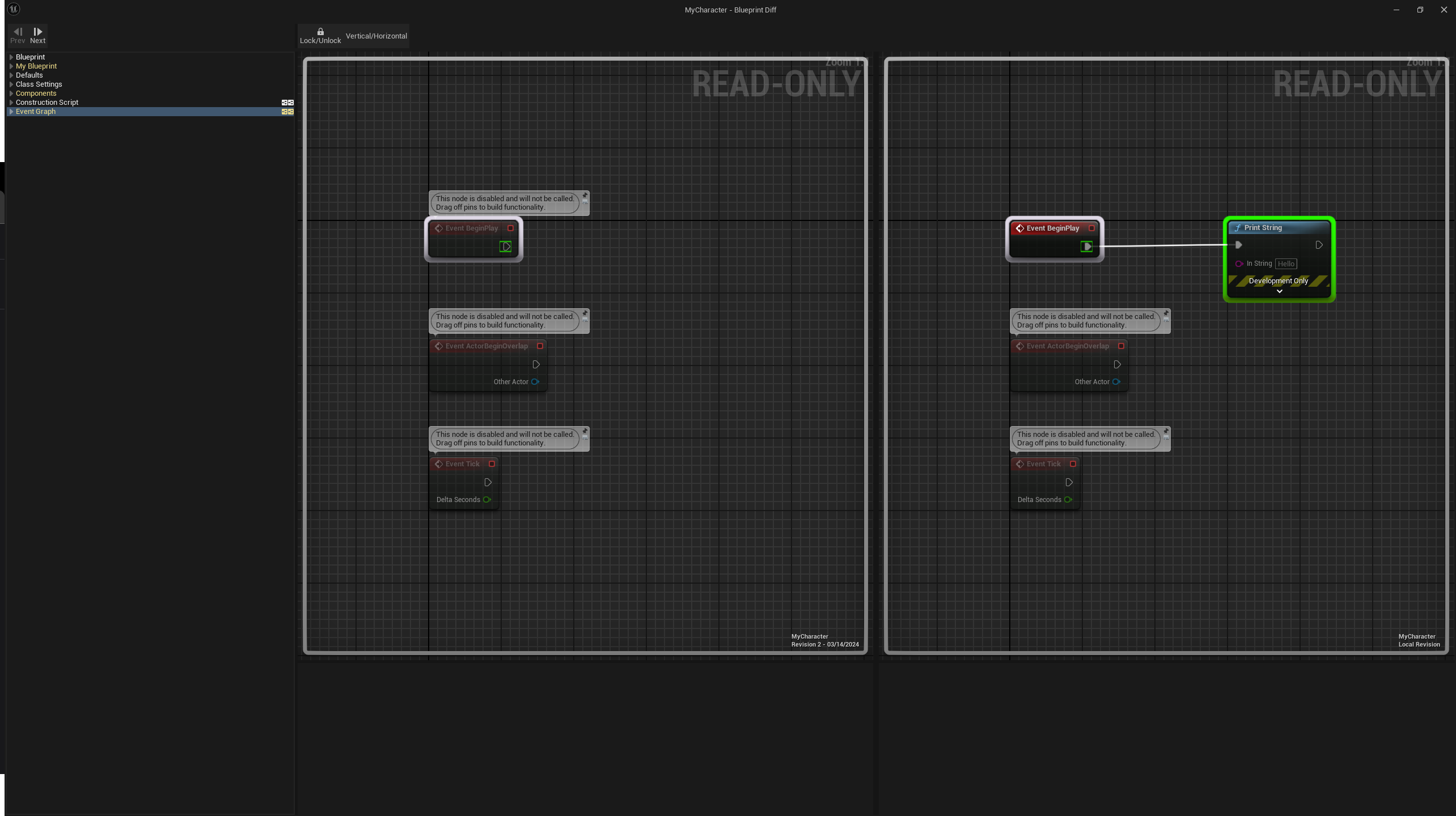Go to previous difference with Prev
This screenshot has height=816, width=1456.
(x=18, y=36)
